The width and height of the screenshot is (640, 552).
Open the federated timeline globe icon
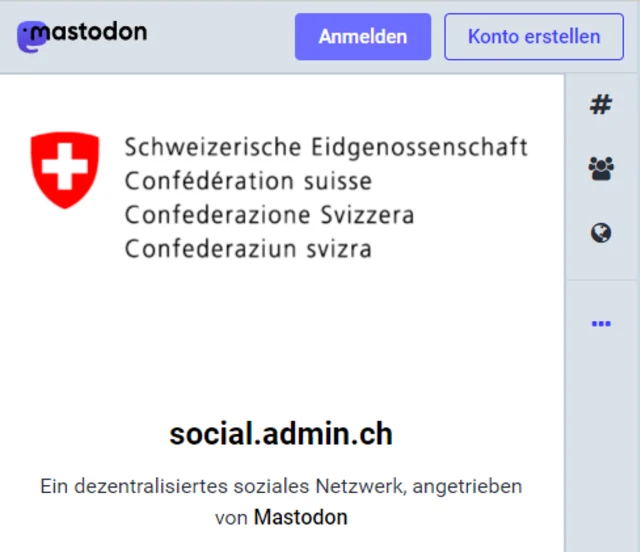[x=601, y=234]
